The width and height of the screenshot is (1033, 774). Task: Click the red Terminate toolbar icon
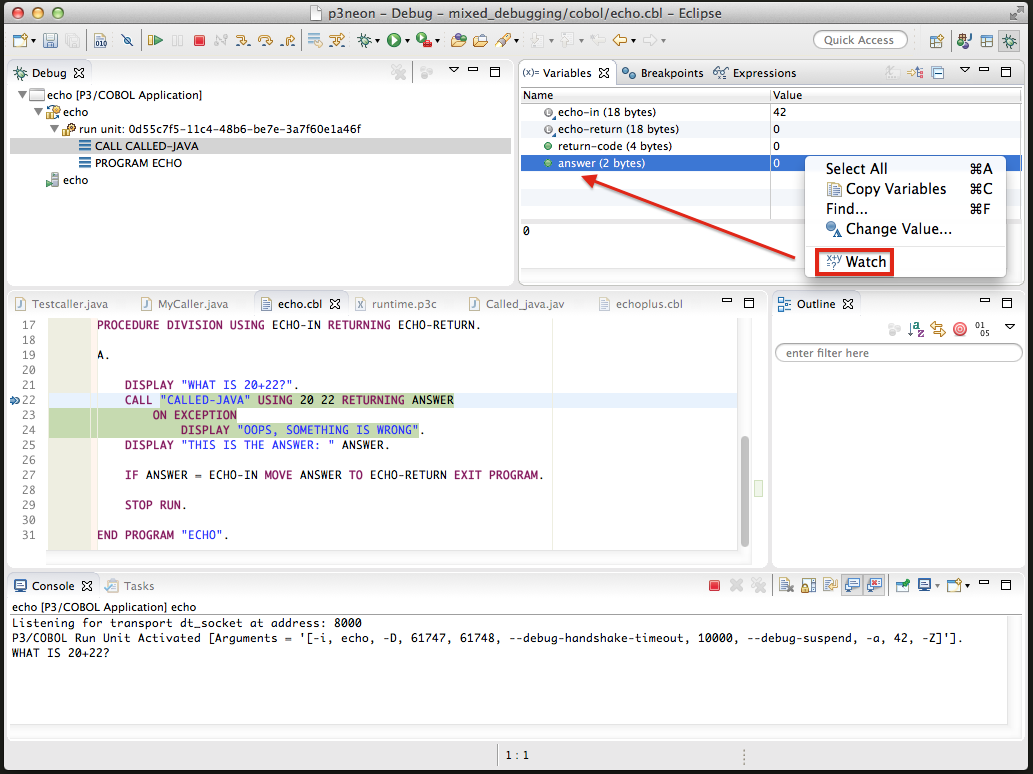[x=200, y=41]
